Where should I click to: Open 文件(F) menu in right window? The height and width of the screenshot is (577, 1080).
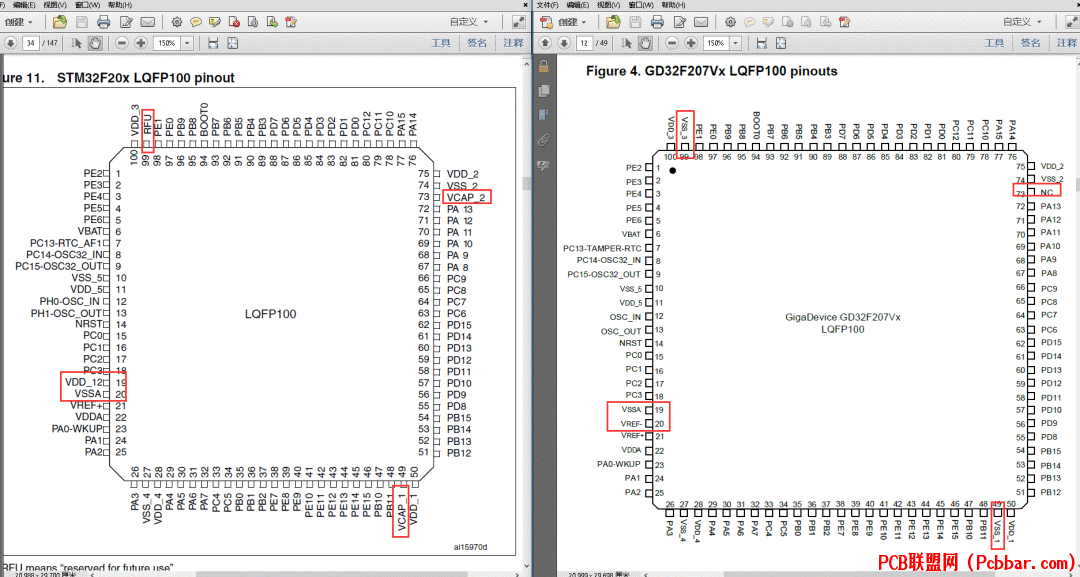(x=548, y=5)
